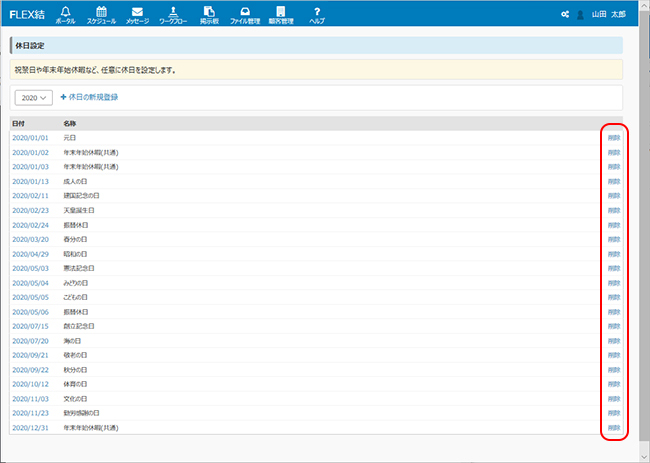Delete the 2020/05/04 みどりの日 holiday
This screenshot has width=650, height=463.
(614, 283)
